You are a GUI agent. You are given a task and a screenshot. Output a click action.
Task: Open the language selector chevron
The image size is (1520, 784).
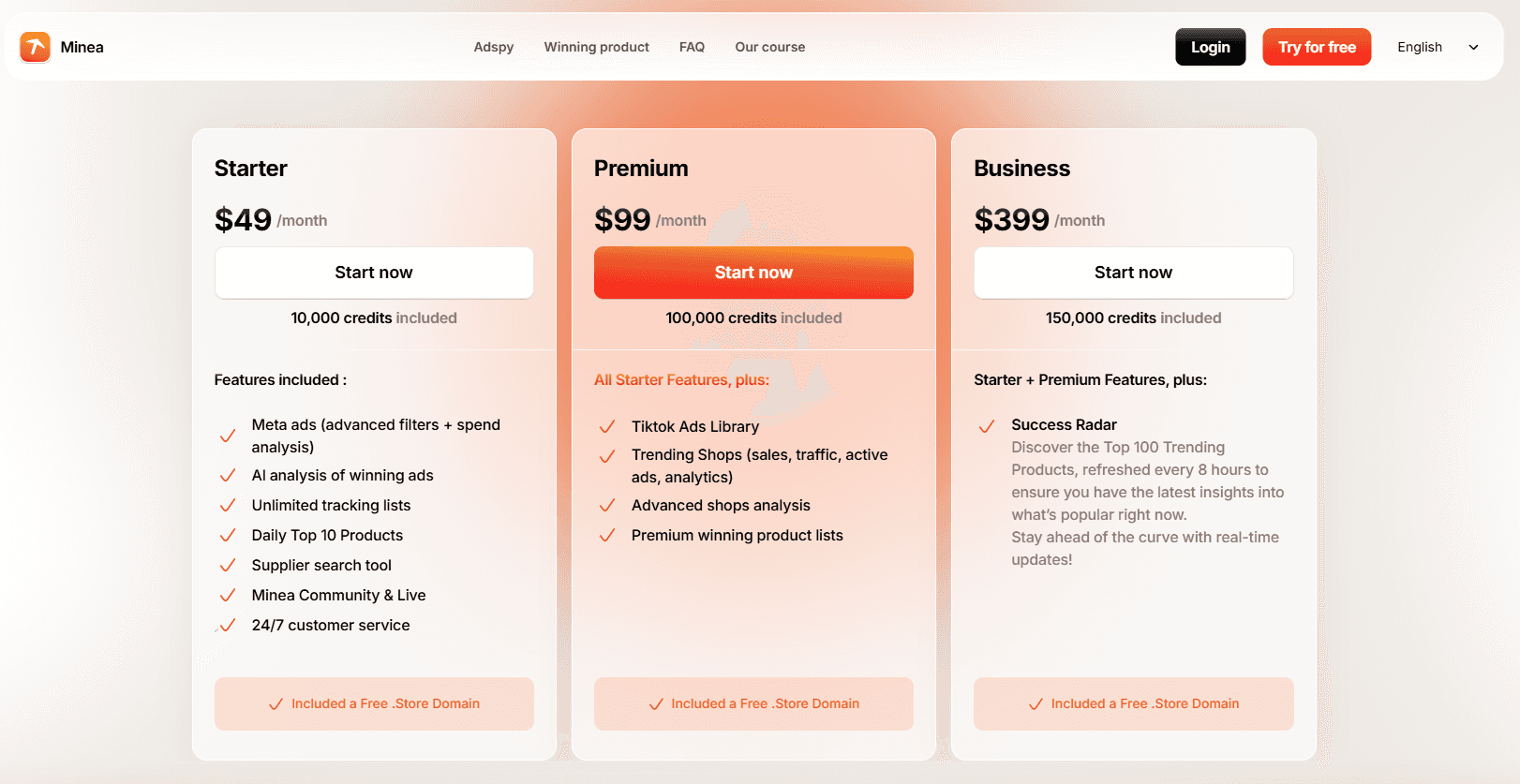pyautogui.click(x=1473, y=47)
